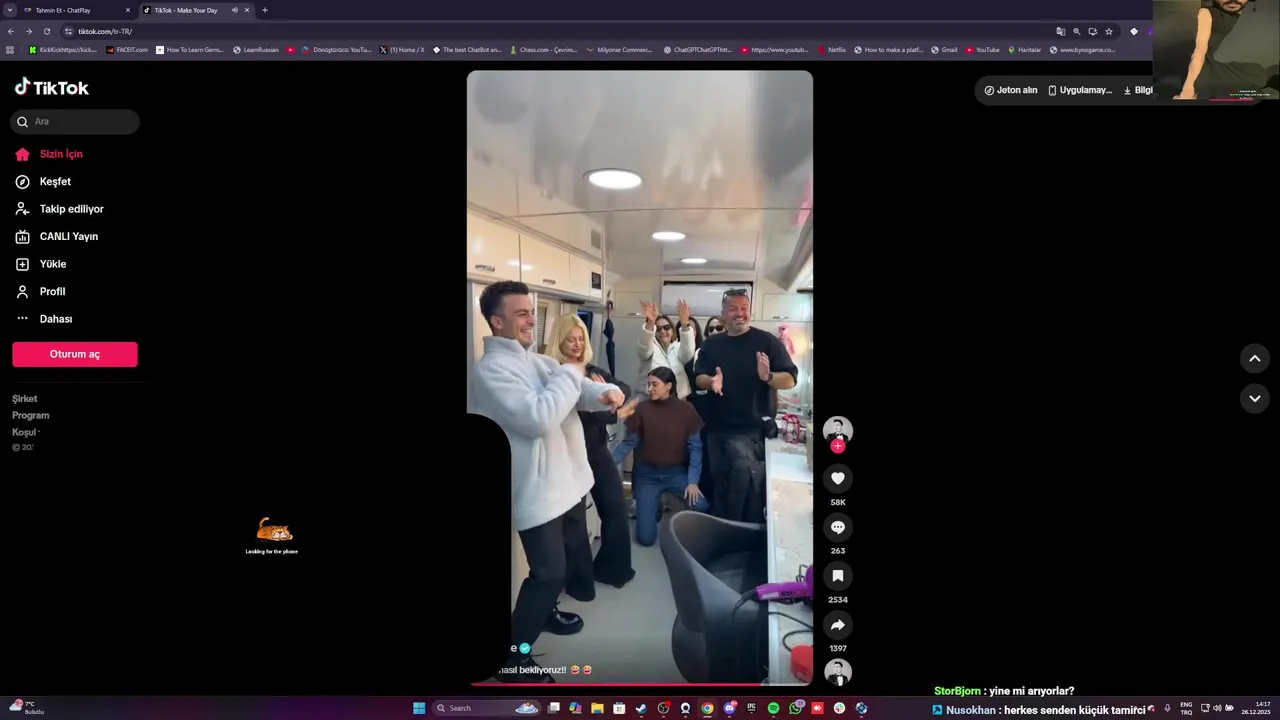Go forward in browser history
Image resolution: width=1280 pixels, height=720 pixels.
click(28, 31)
